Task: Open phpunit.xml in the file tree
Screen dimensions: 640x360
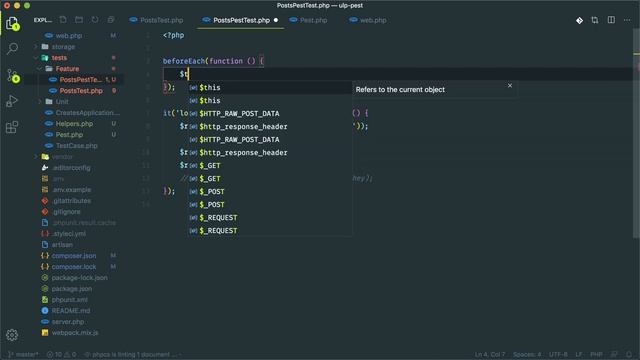Action: 69,300
